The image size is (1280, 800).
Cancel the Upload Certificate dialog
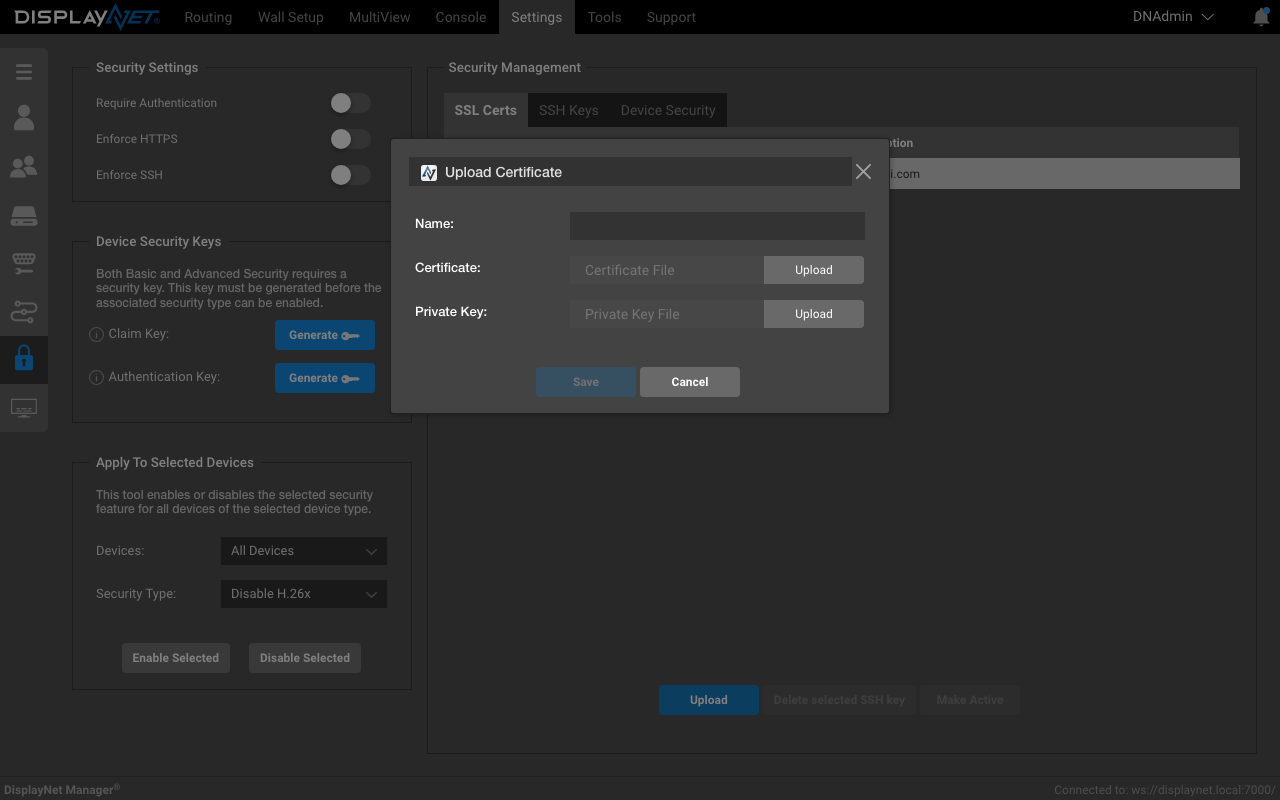tap(690, 382)
